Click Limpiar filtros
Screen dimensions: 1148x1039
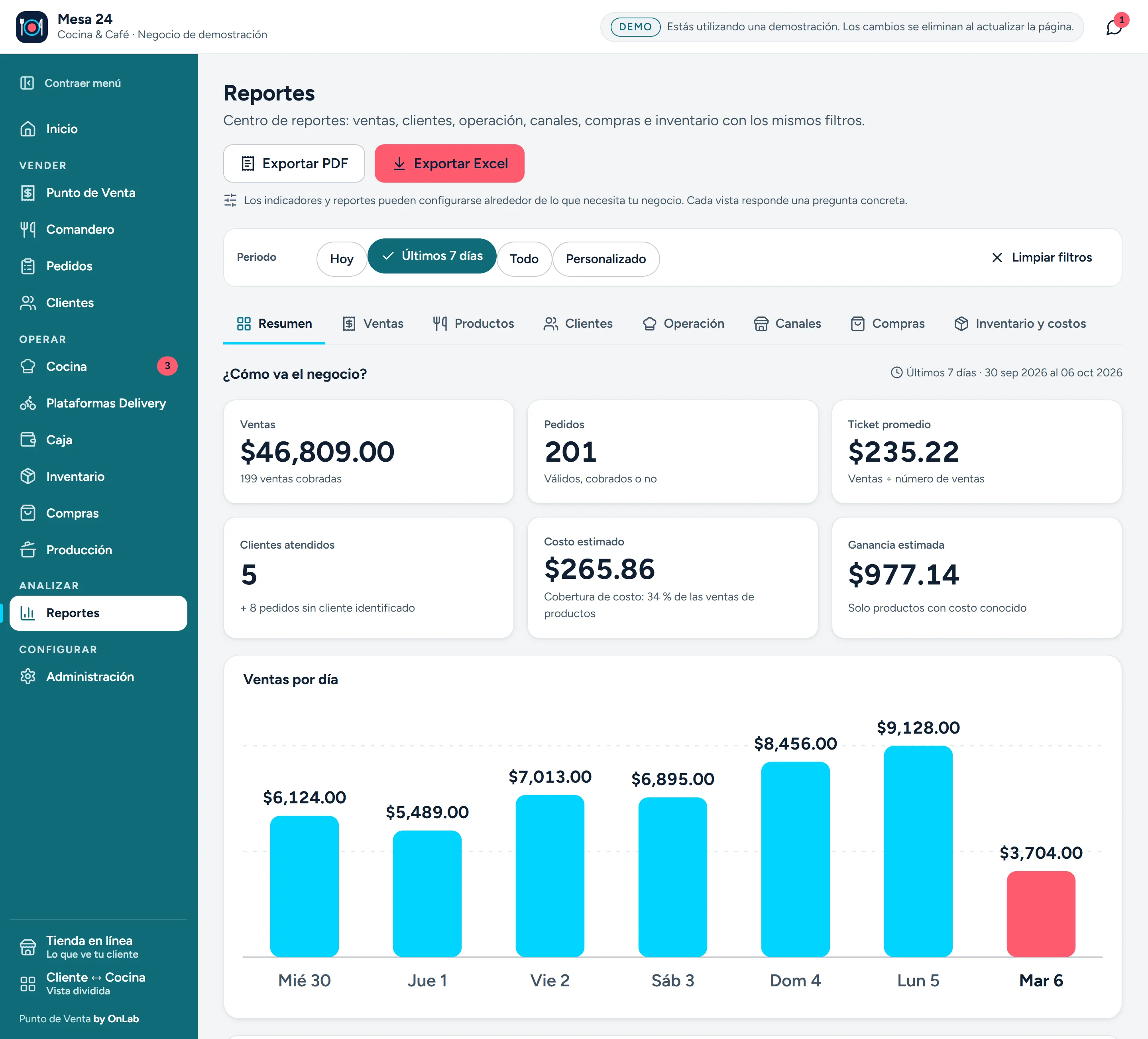tap(1042, 258)
